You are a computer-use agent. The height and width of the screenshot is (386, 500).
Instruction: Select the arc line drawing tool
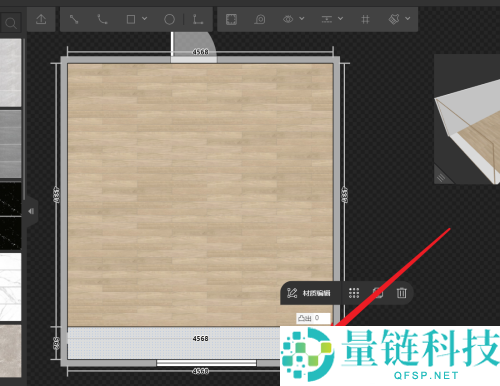[102, 19]
